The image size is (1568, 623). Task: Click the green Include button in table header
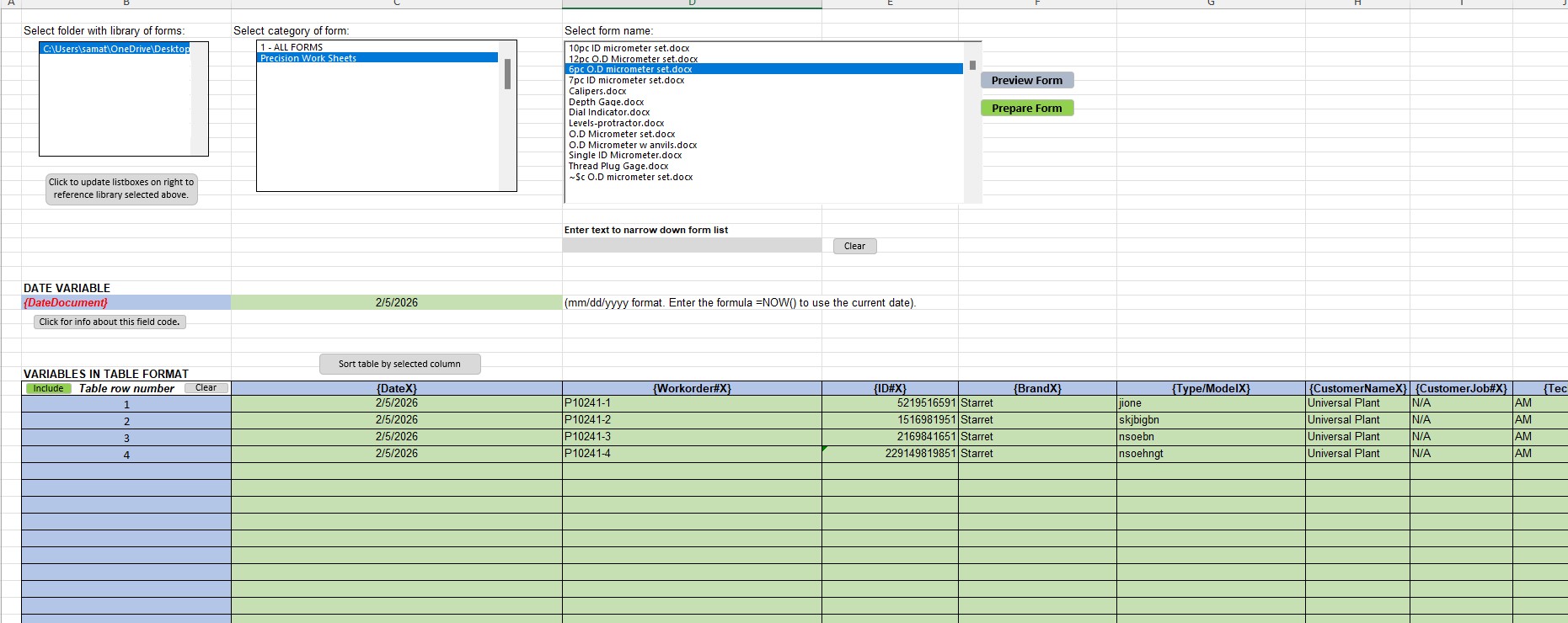click(49, 388)
